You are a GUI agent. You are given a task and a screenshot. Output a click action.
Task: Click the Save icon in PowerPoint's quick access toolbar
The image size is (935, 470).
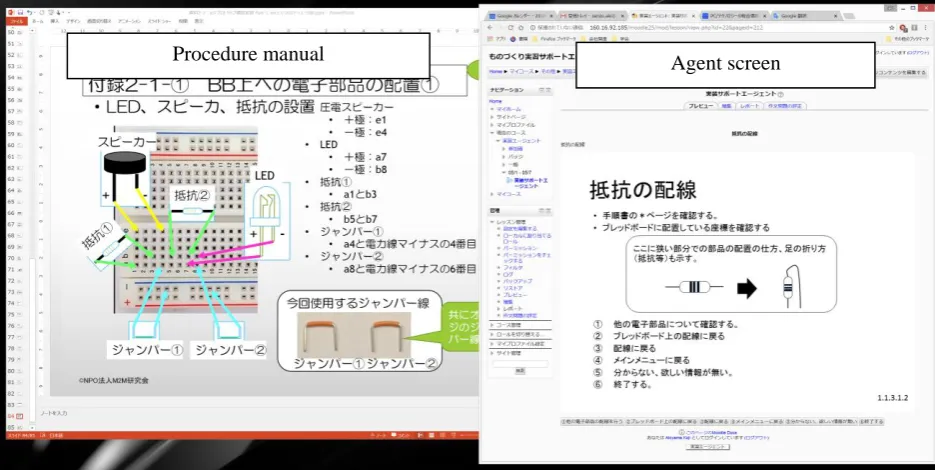pyautogui.click(x=20, y=12)
